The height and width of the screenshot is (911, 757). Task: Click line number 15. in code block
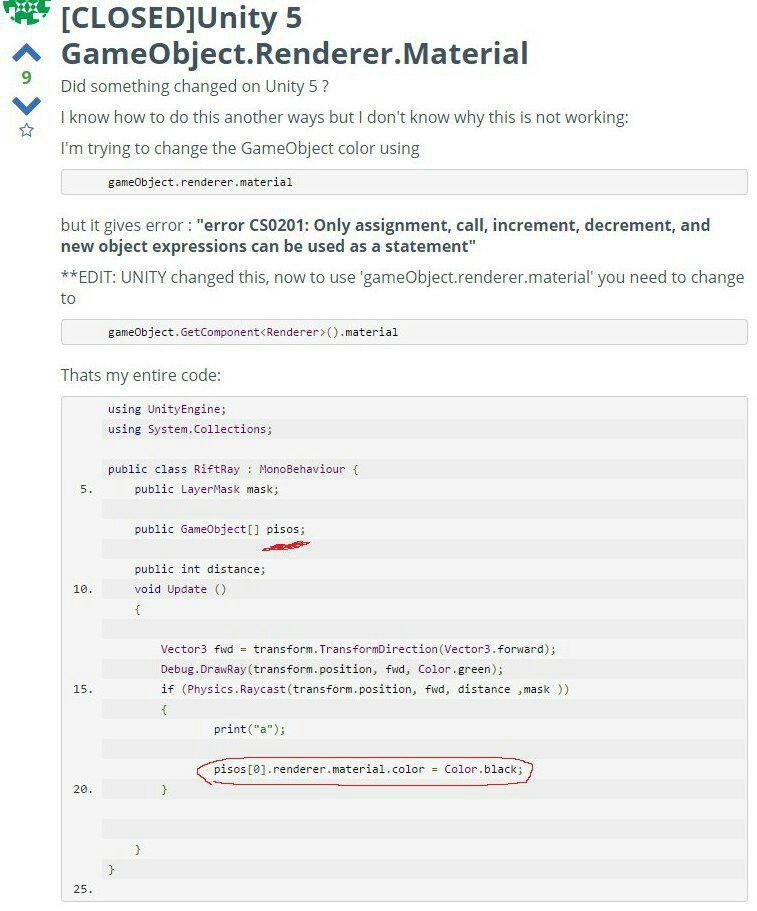point(83,689)
